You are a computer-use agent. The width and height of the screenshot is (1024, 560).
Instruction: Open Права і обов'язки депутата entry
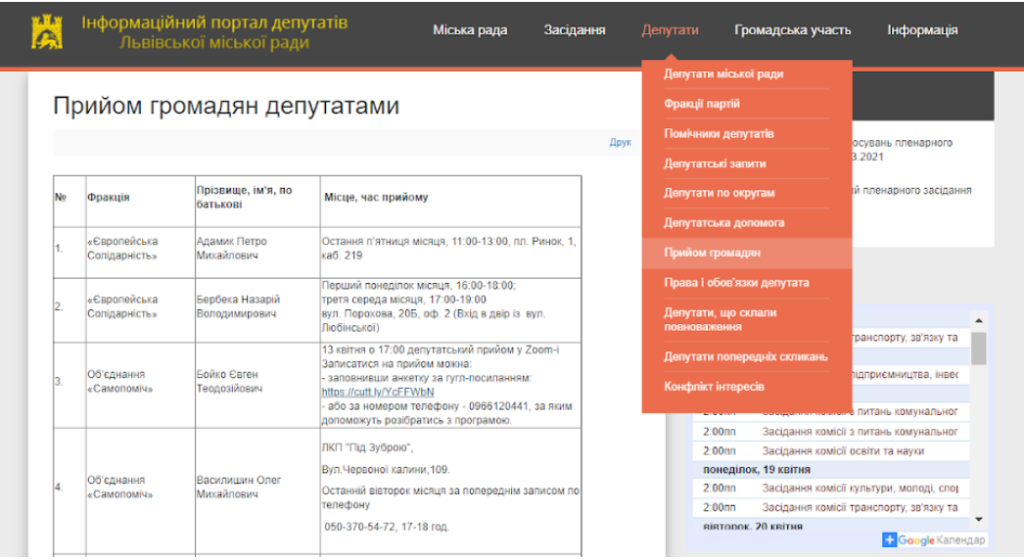(x=736, y=283)
